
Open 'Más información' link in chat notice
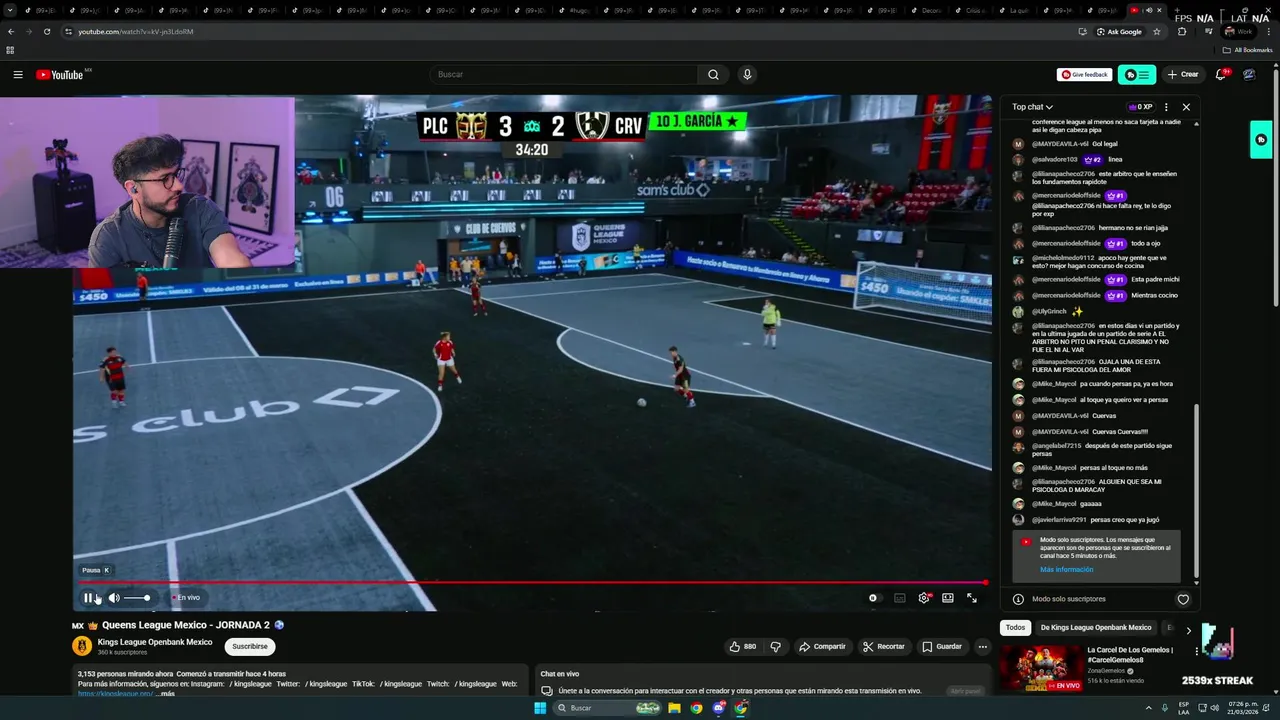pyautogui.click(x=1066, y=570)
